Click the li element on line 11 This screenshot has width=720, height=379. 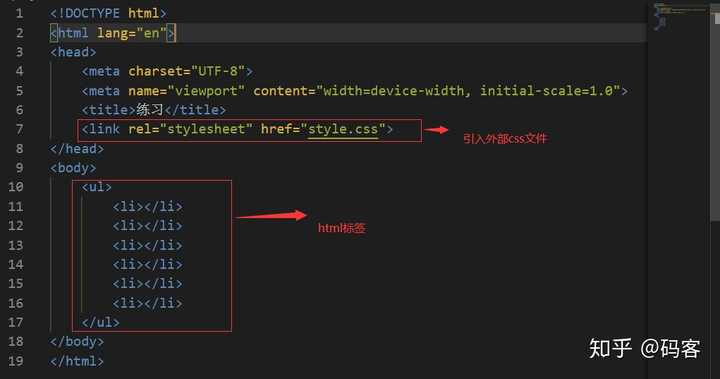pos(147,207)
